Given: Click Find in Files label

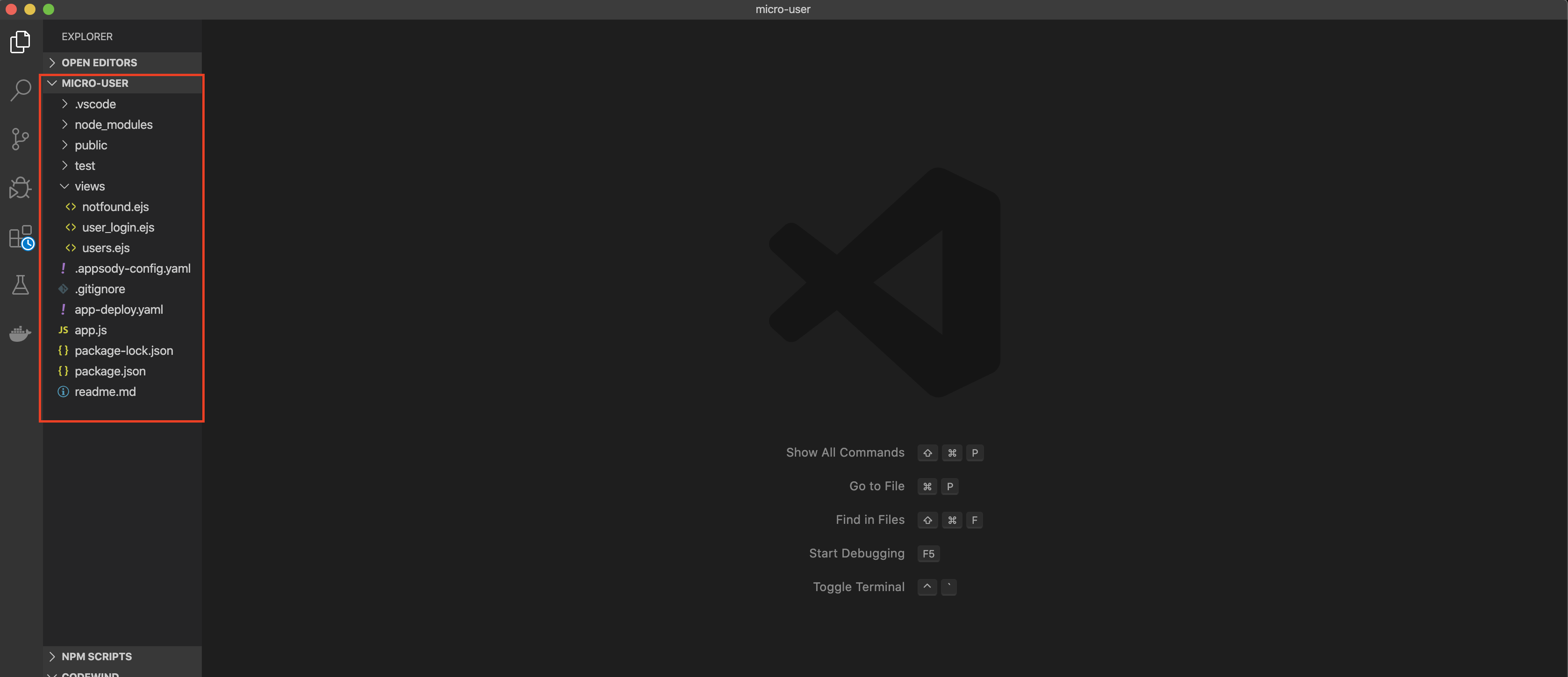Looking at the screenshot, I should click(x=870, y=520).
